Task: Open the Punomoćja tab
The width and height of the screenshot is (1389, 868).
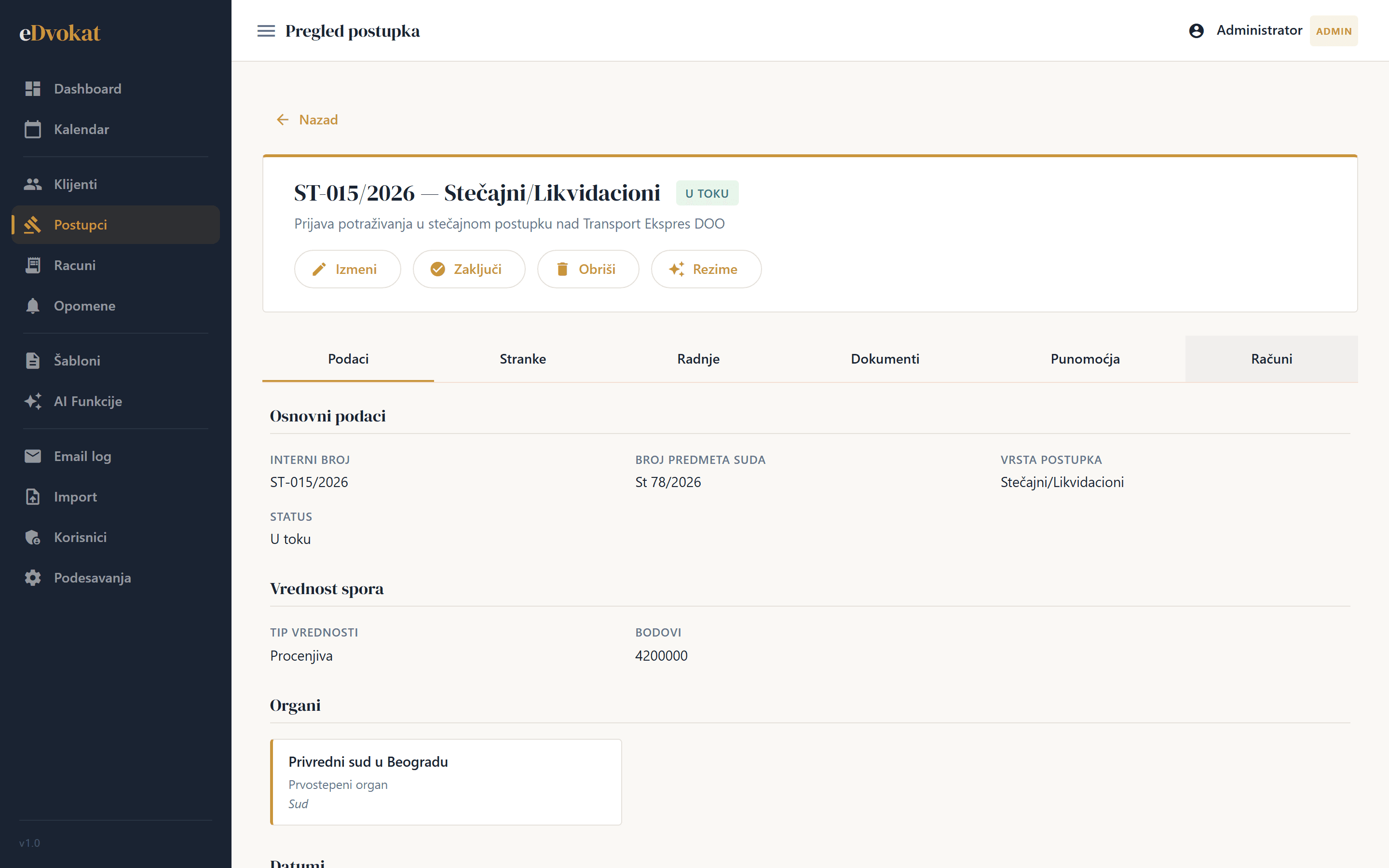Action: 1085,359
